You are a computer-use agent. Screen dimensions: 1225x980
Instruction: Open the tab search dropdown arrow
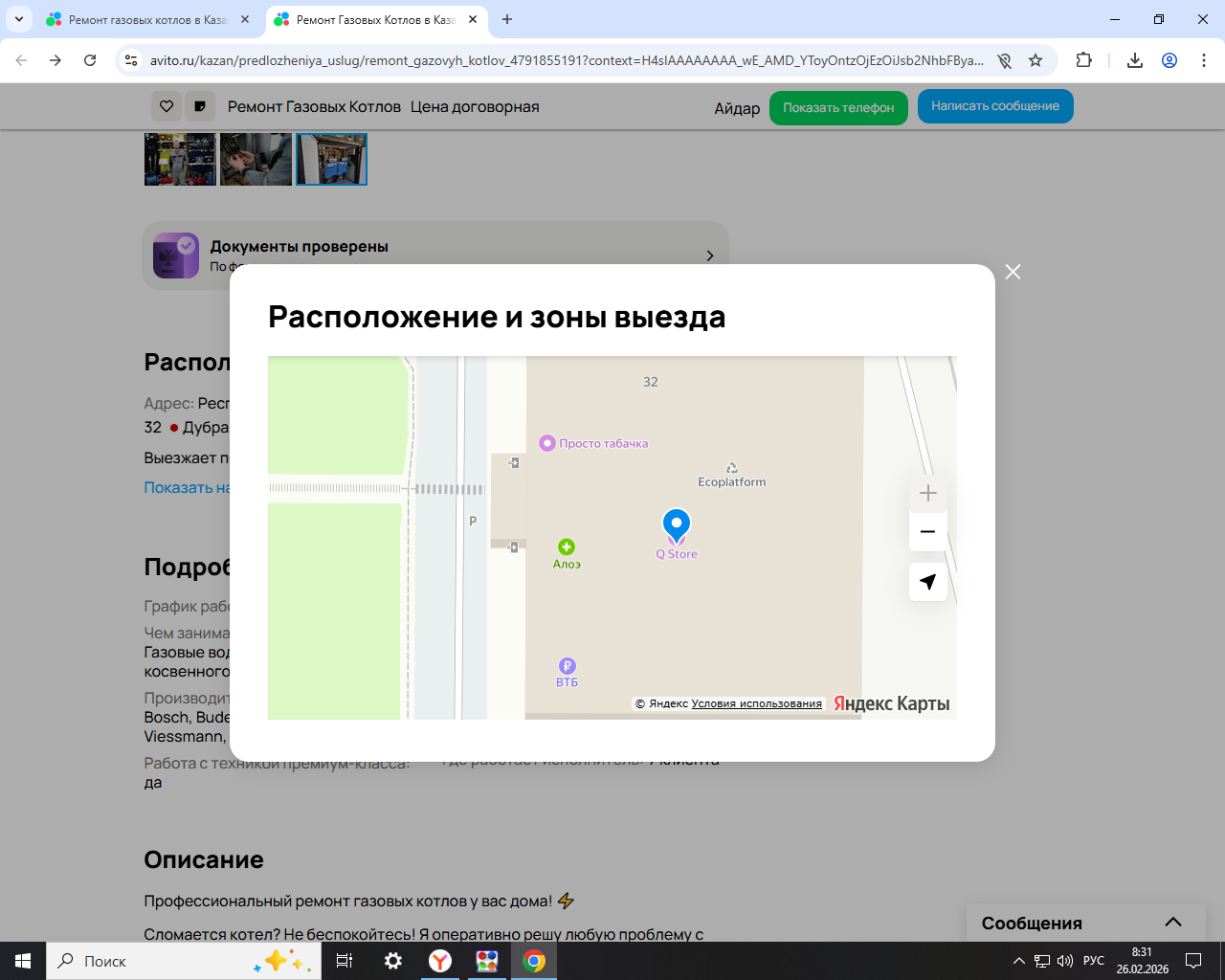click(x=19, y=19)
